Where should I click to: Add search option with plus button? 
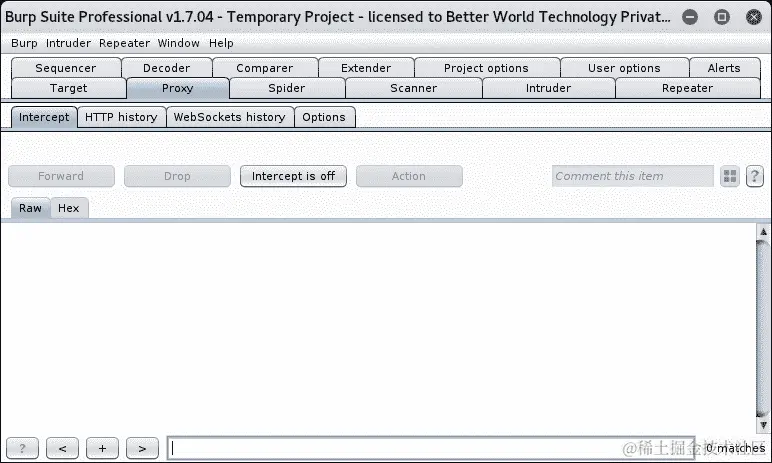click(x=102, y=448)
